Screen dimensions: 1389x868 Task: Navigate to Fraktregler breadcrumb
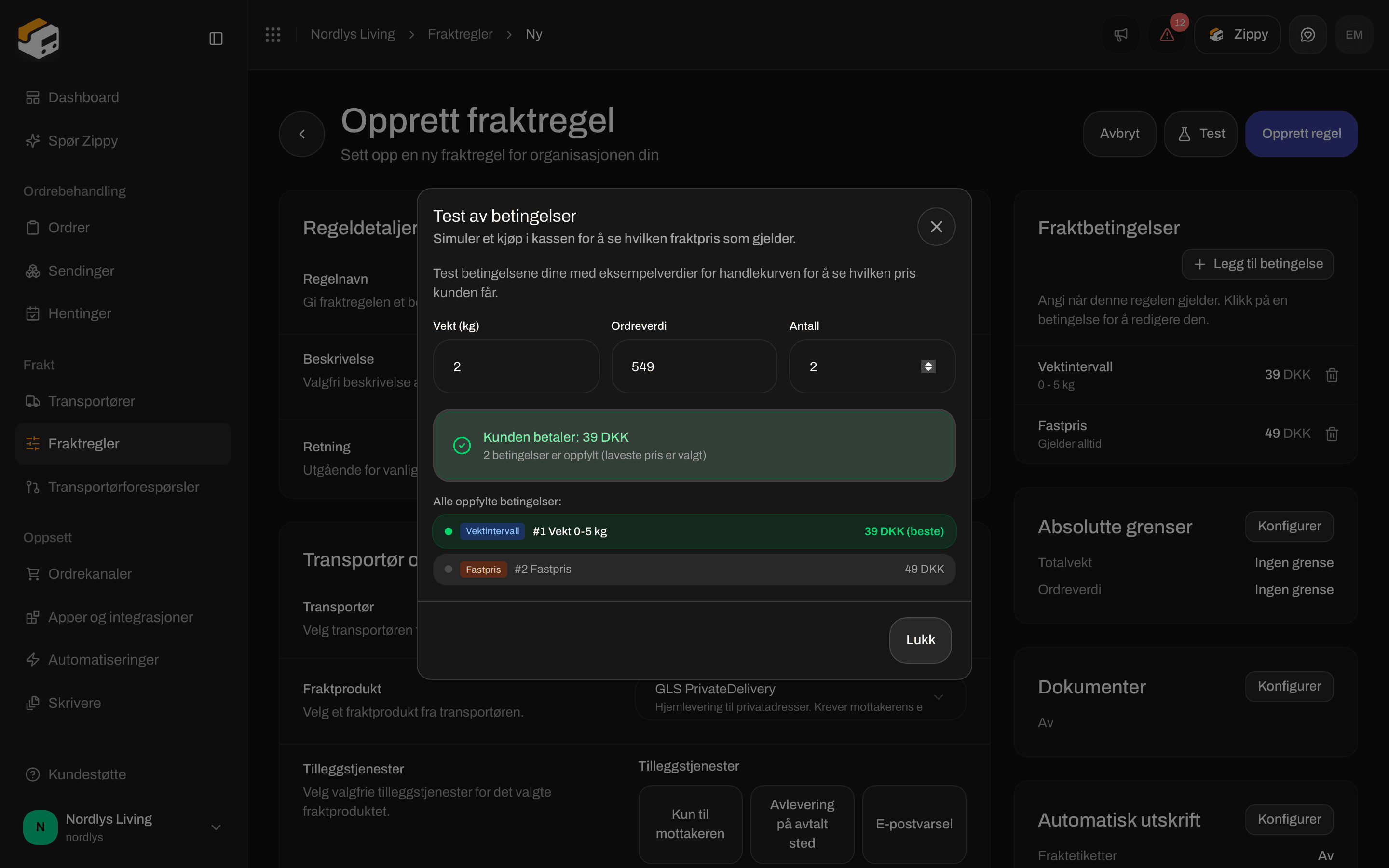(x=460, y=34)
